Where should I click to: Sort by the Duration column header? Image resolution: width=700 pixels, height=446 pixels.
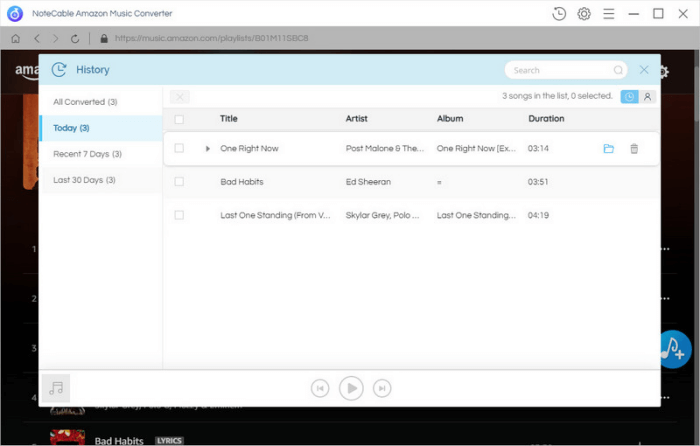click(x=546, y=119)
